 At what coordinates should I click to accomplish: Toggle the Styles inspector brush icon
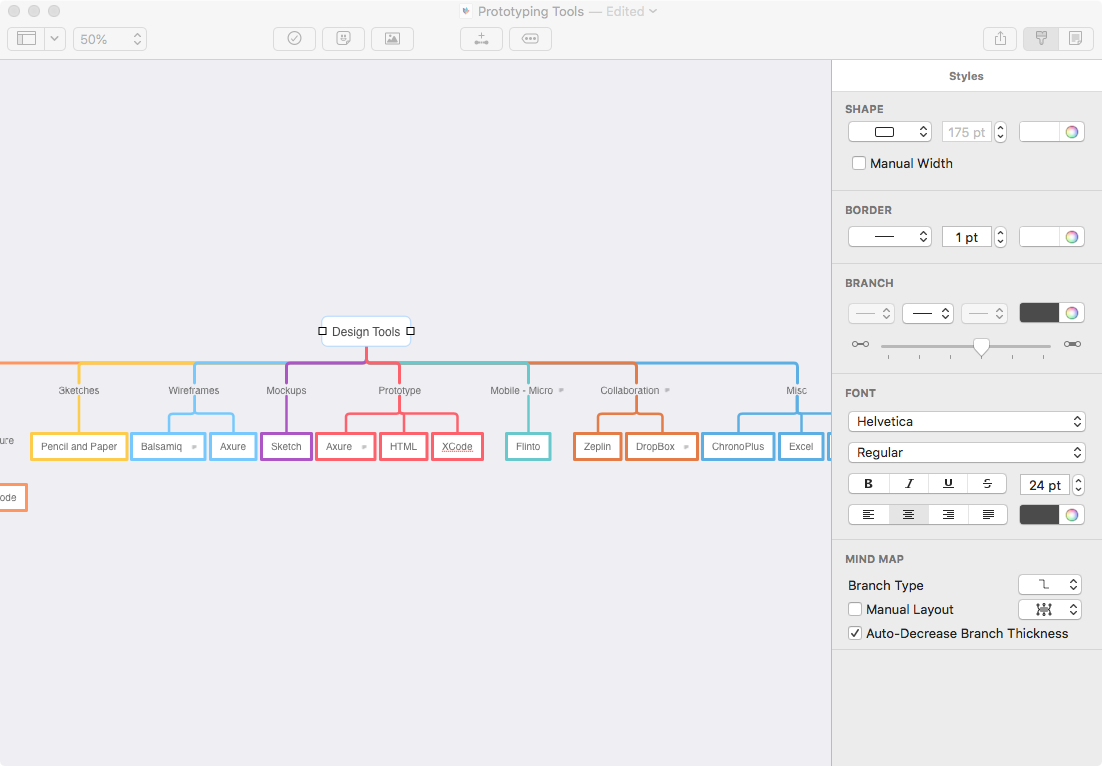tap(1042, 39)
